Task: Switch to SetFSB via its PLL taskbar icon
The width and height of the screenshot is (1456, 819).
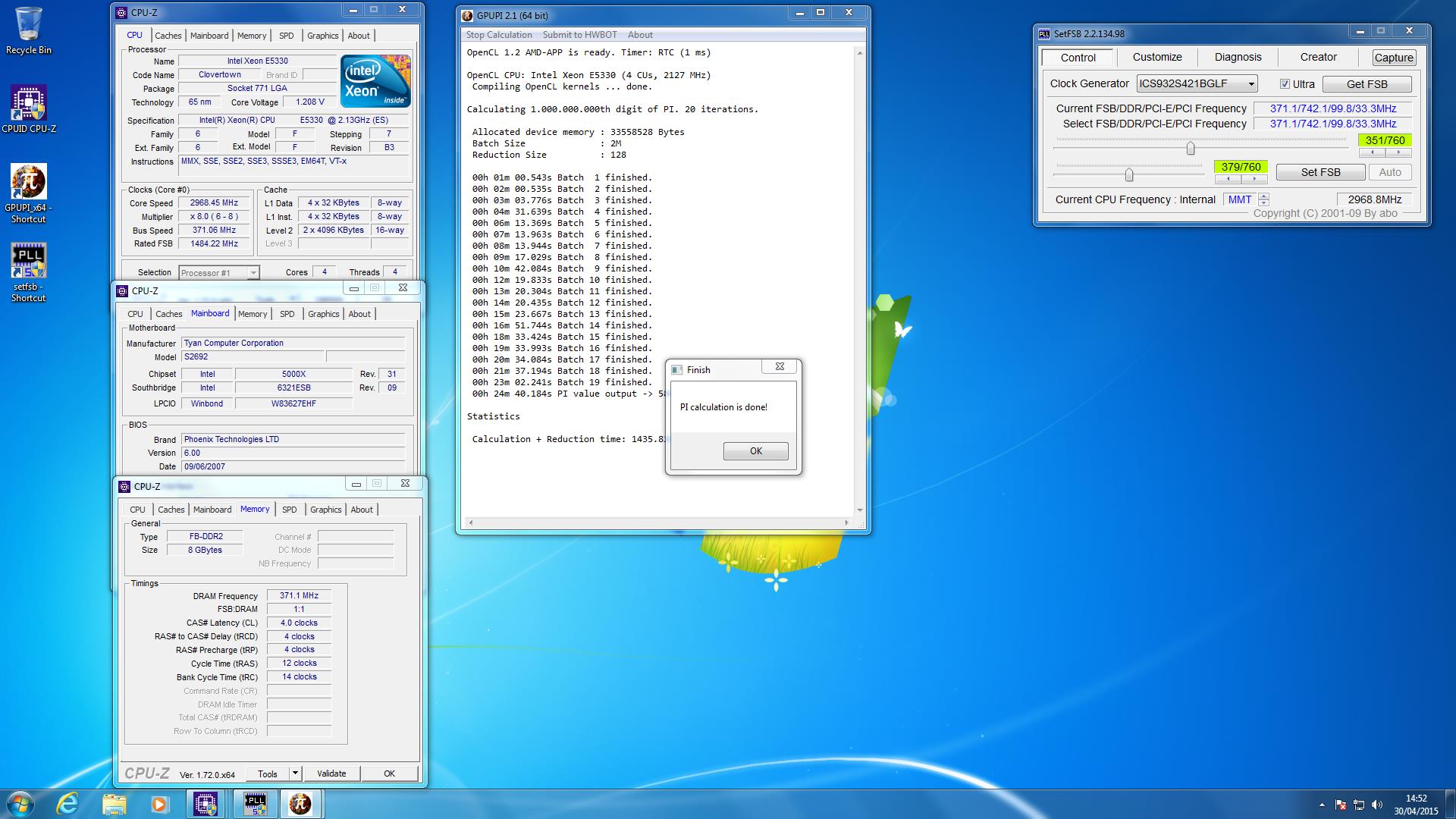Action: 255,804
